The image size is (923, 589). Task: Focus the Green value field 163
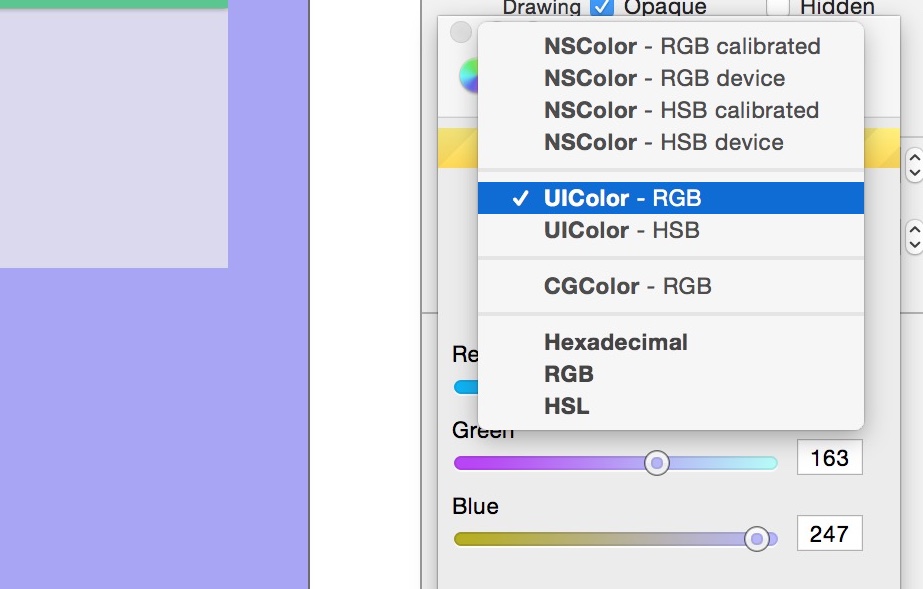(x=830, y=457)
